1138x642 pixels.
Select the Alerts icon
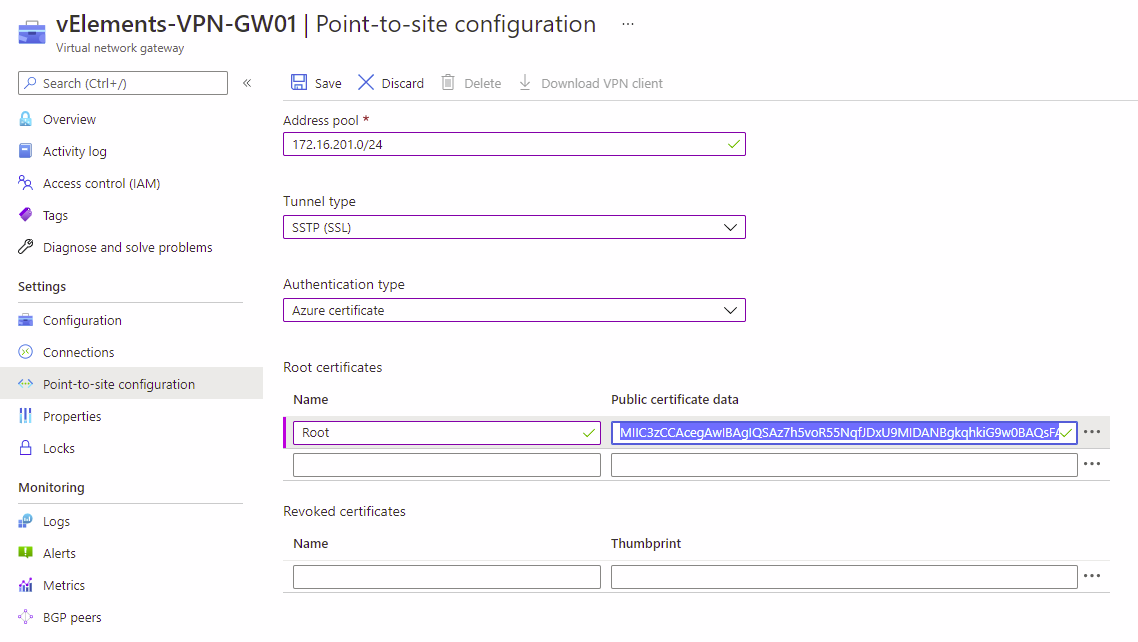pyautogui.click(x=25, y=553)
